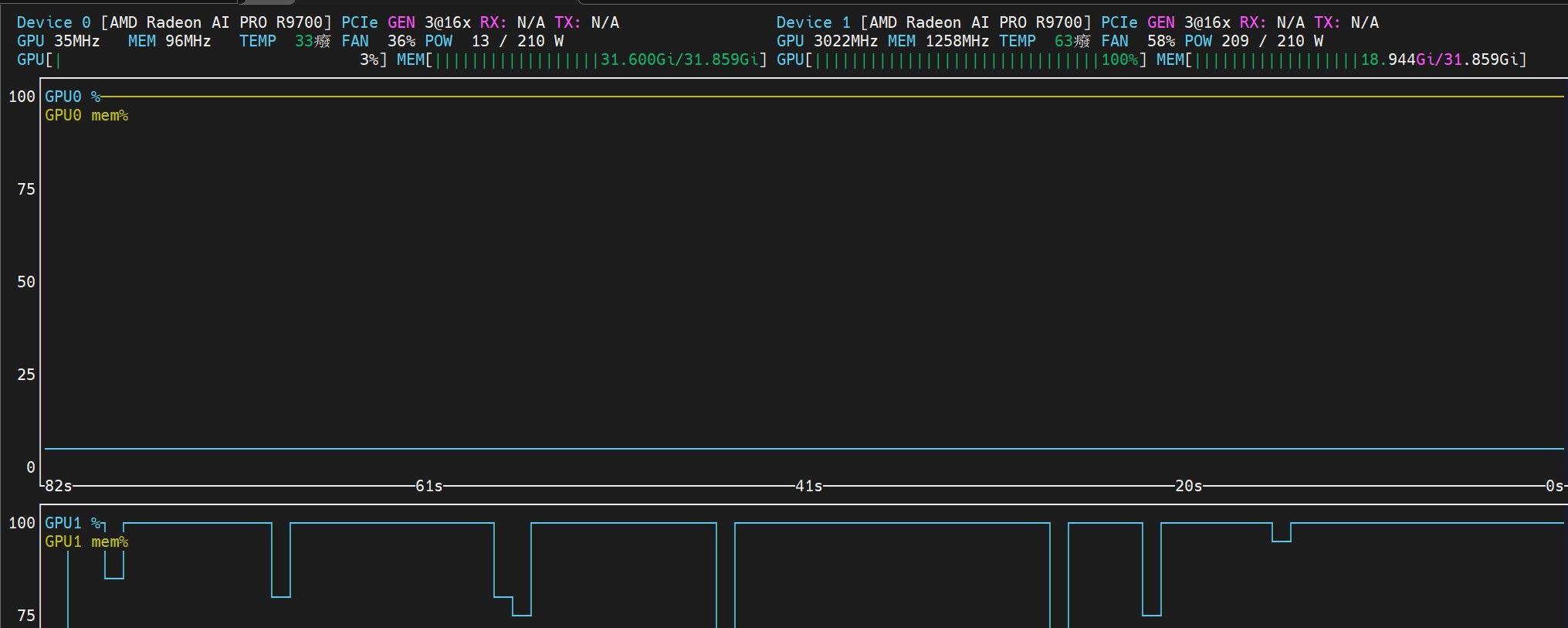
Task: Click the "61s" time axis marker
Action: click(429, 486)
